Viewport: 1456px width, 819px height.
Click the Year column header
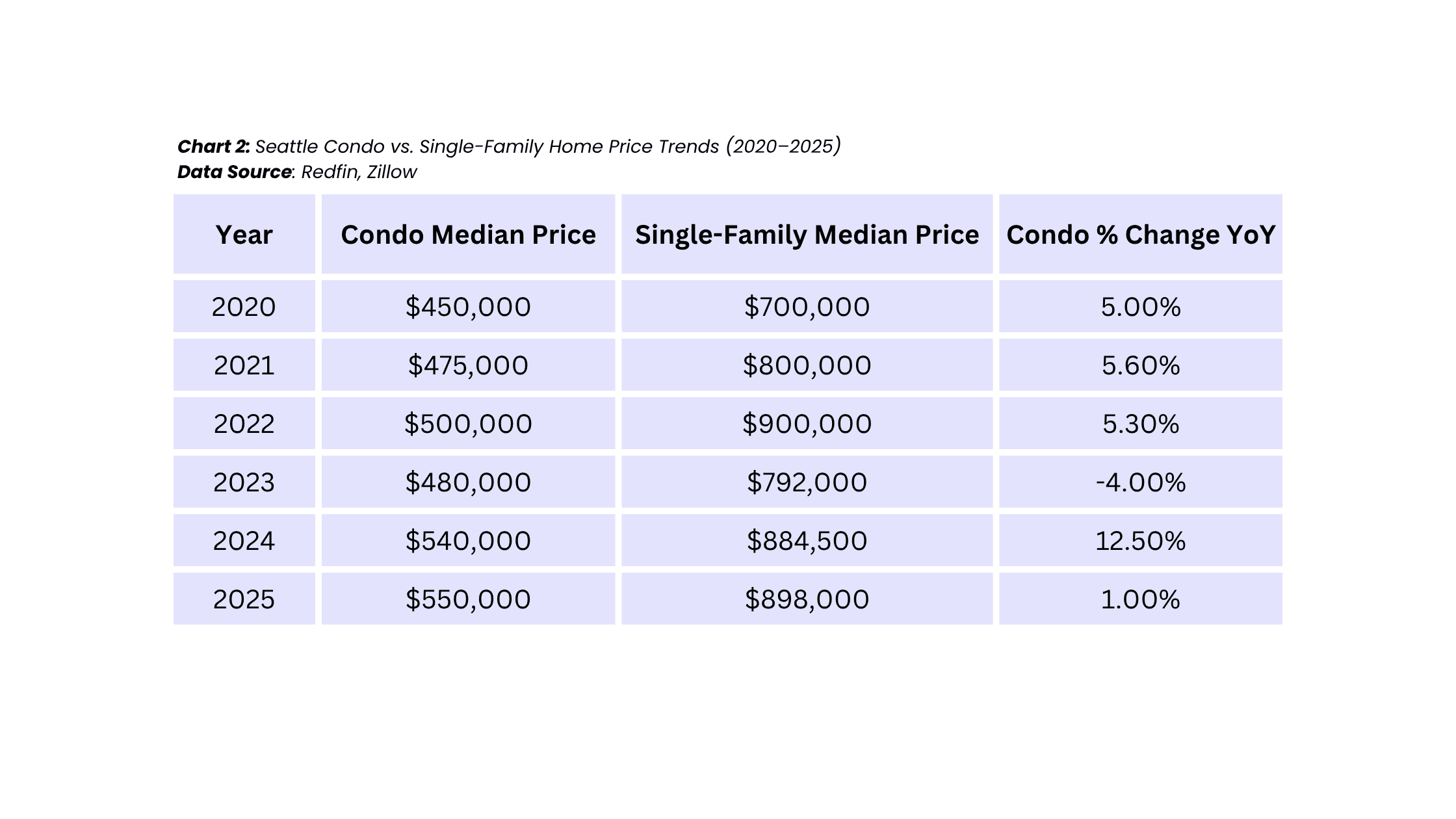click(244, 235)
